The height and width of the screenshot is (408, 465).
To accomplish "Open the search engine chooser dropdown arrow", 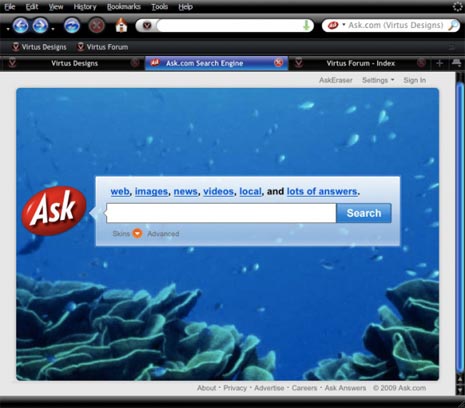I will coord(343,24).
